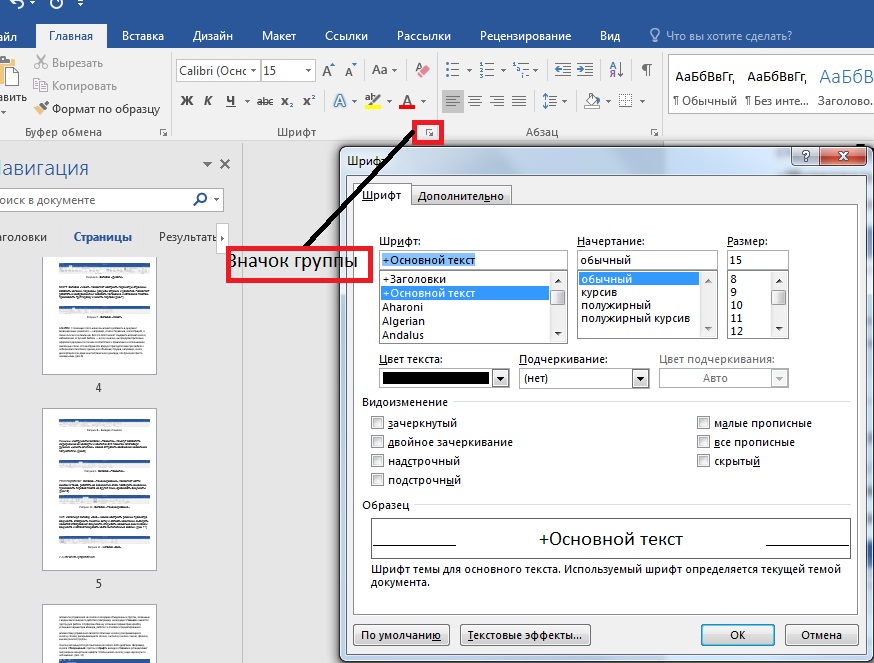This screenshot has height=663, width=874.
Task: Apply subscript formatting in ribbon
Action: coord(287,101)
